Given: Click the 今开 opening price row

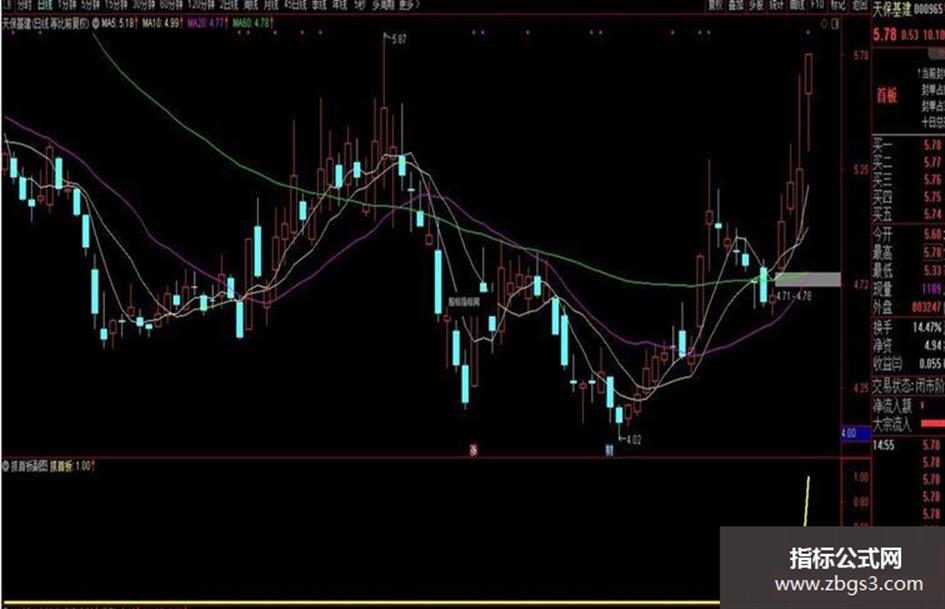Looking at the screenshot, I should pos(908,235).
